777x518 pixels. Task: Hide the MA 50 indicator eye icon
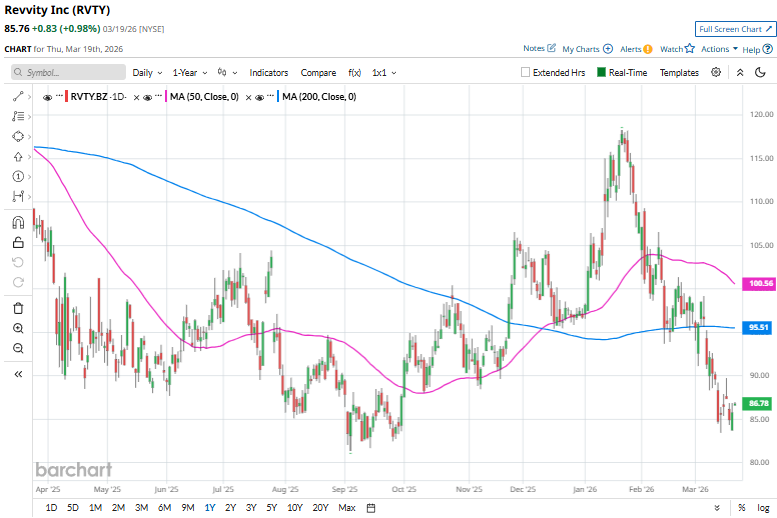point(148,97)
